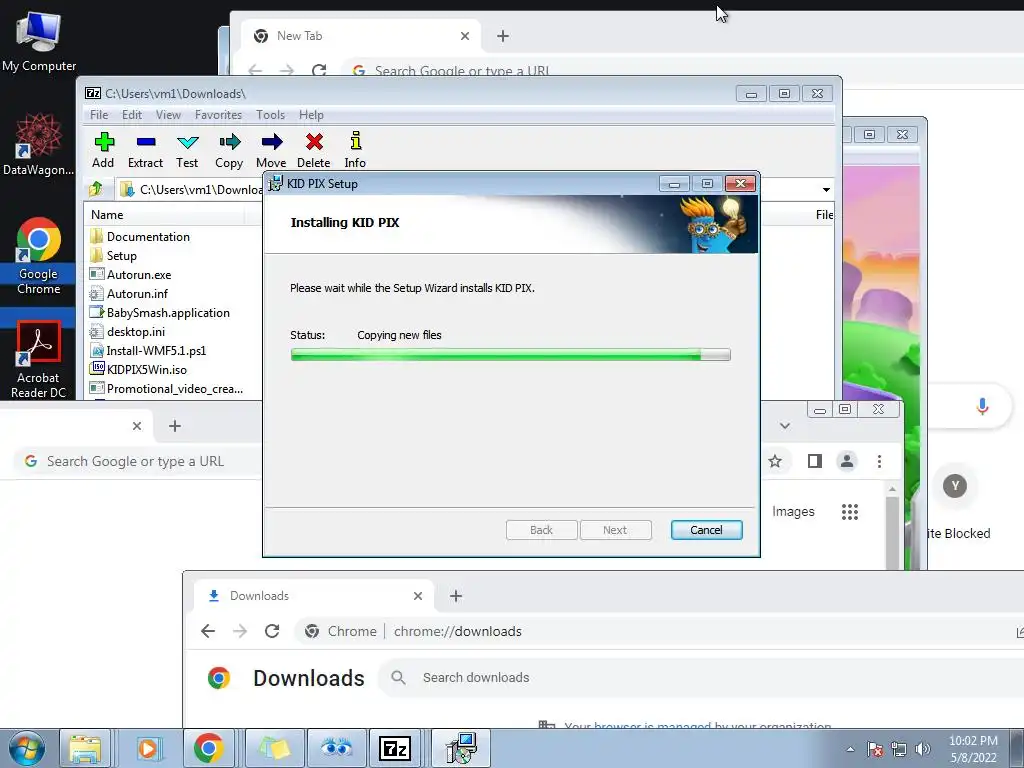This screenshot has width=1024, height=768.
Task: Open the Favorites menu in 7-Zip
Action: 218,115
